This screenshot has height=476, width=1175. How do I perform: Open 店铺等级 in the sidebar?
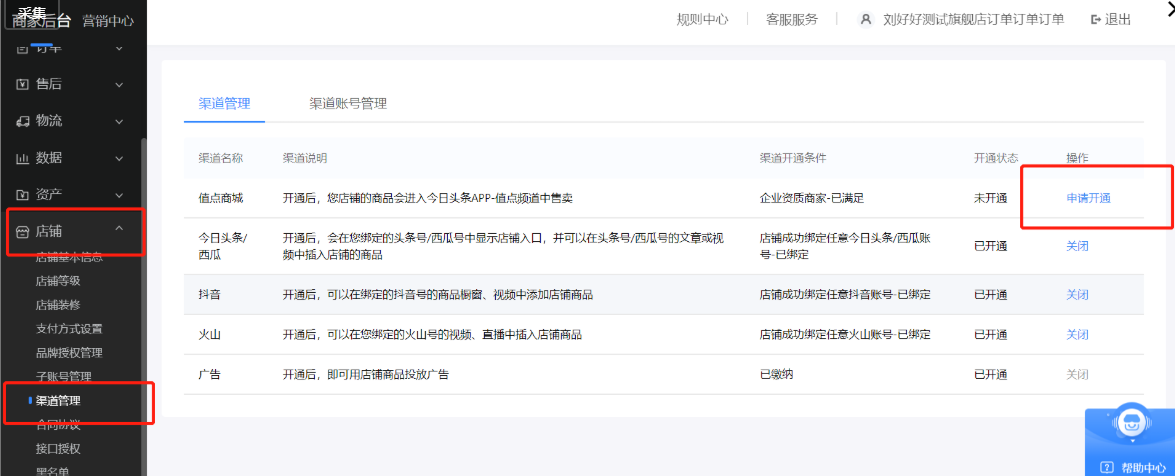(x=58, y=281)
